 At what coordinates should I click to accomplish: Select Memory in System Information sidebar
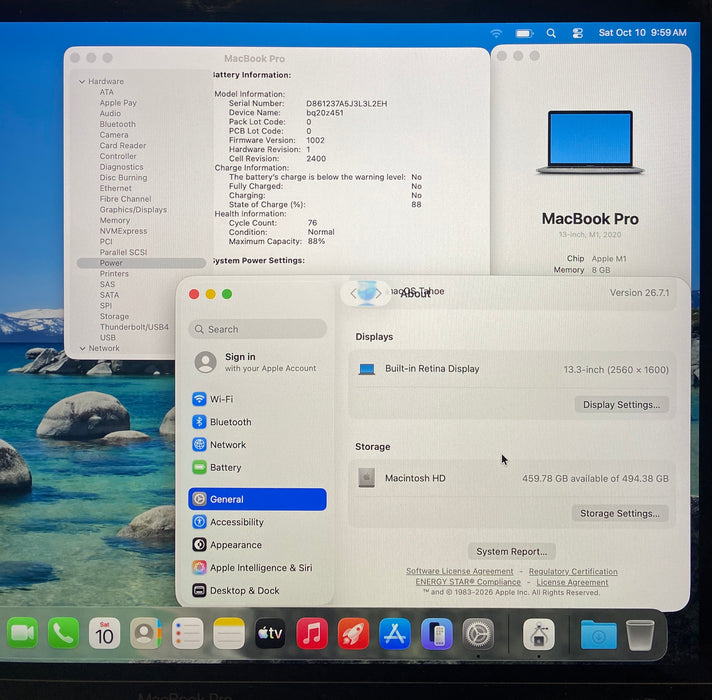tap(115, 220)
